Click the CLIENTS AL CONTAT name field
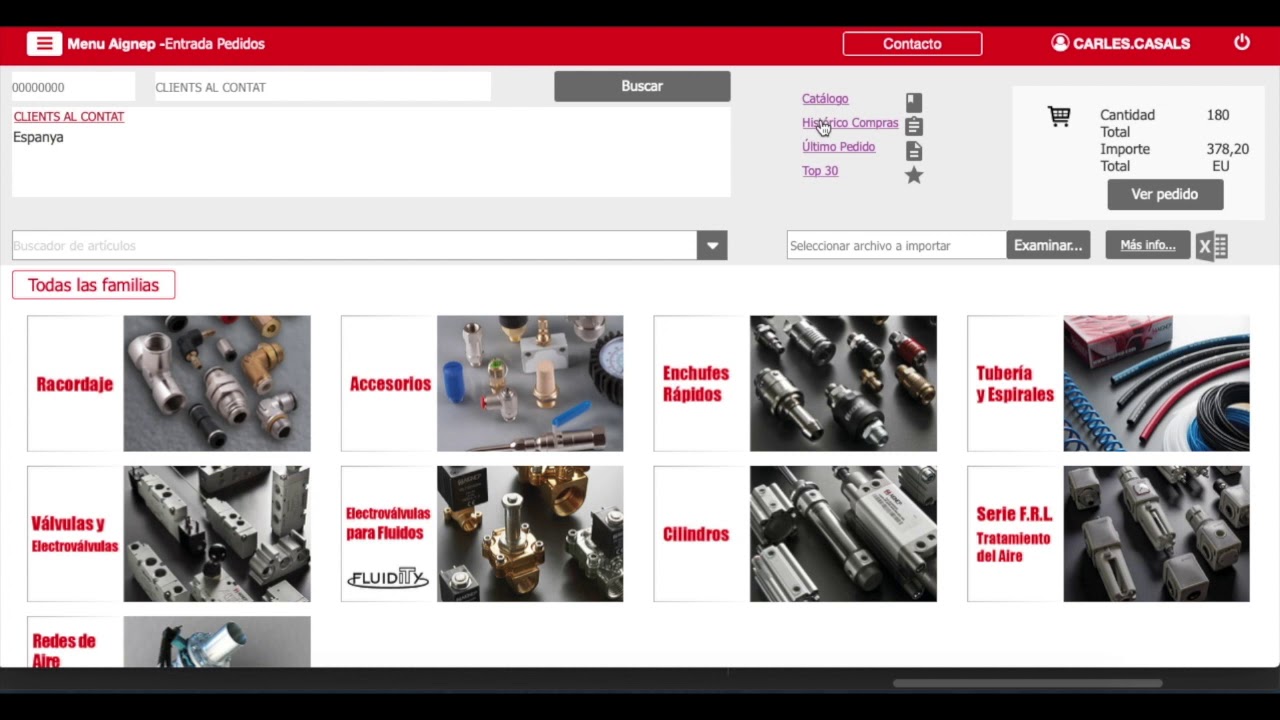 (x=322, y=87)
